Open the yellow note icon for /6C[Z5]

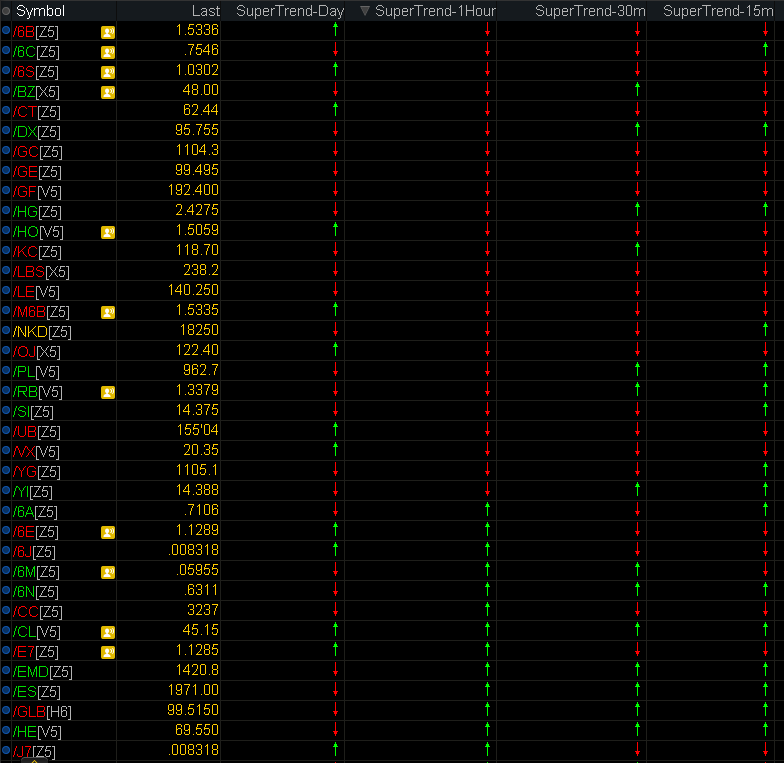[108, 52]
